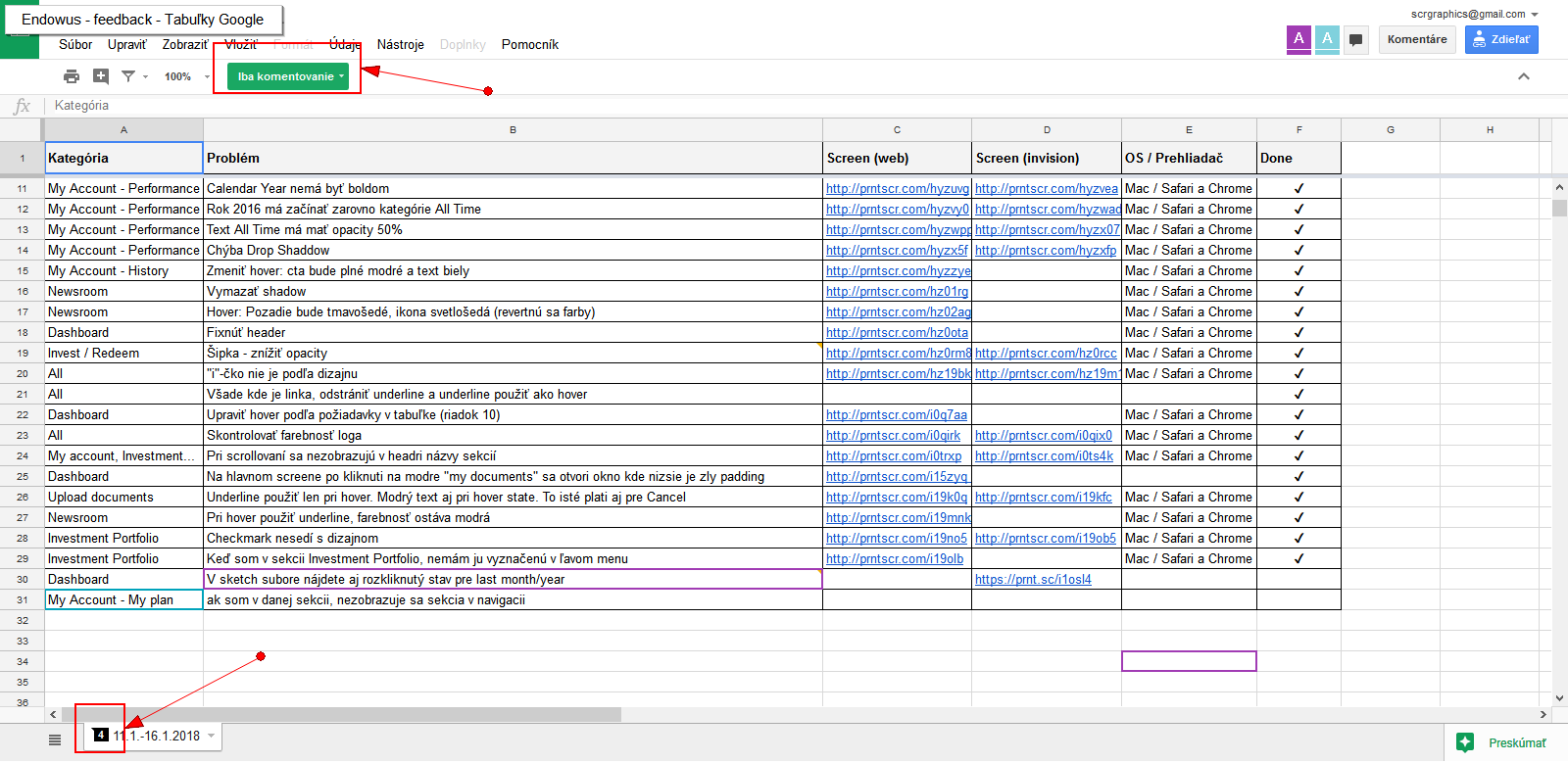This screenshot has height=763, width=1568.
Task: Open the https://prnt.sc/i1osl4 link
Action: click(x=1033, y=579)
